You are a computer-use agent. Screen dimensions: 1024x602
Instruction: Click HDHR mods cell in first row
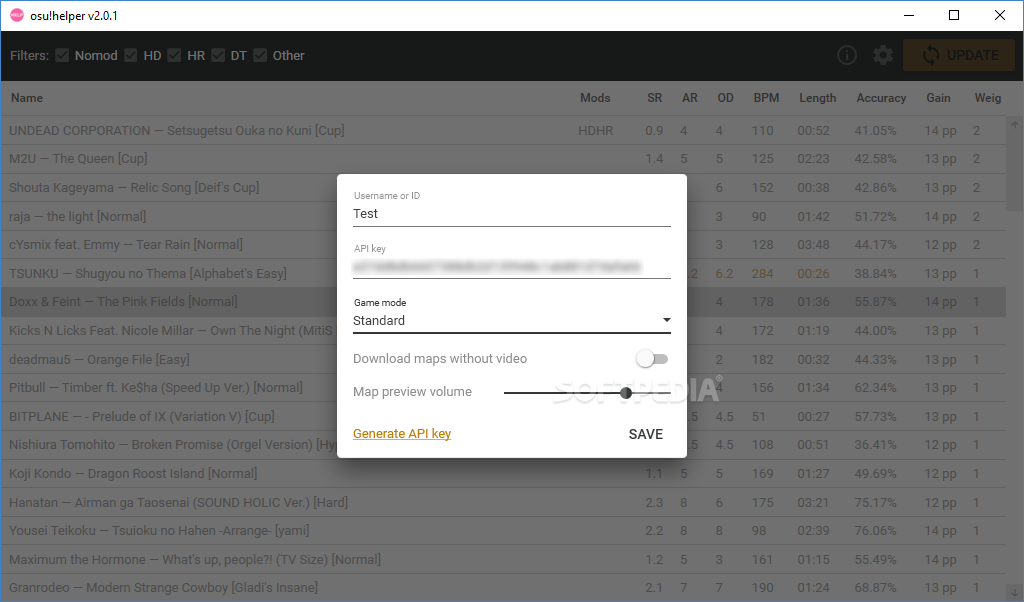tap(596, 131)
